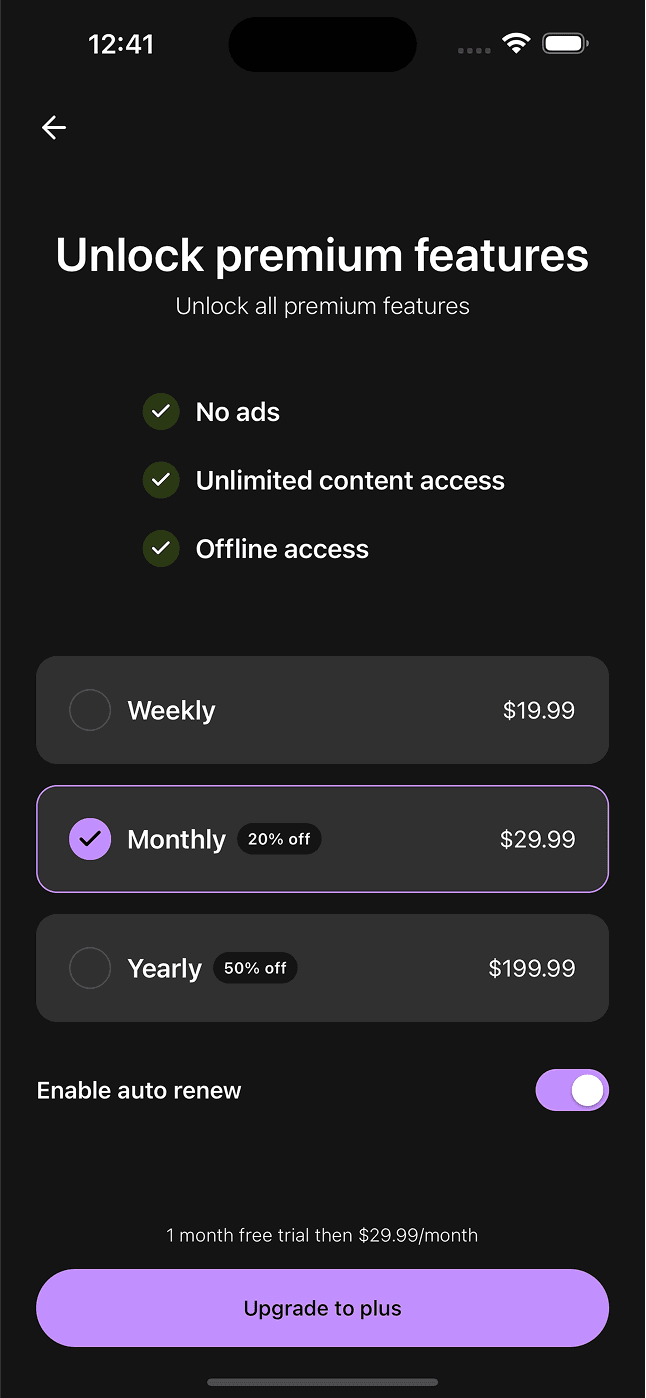The image size is (646, 1398).
Task: Click the checkmark beside Offline access
Action: pyautogui.click(x=161, y=548)
